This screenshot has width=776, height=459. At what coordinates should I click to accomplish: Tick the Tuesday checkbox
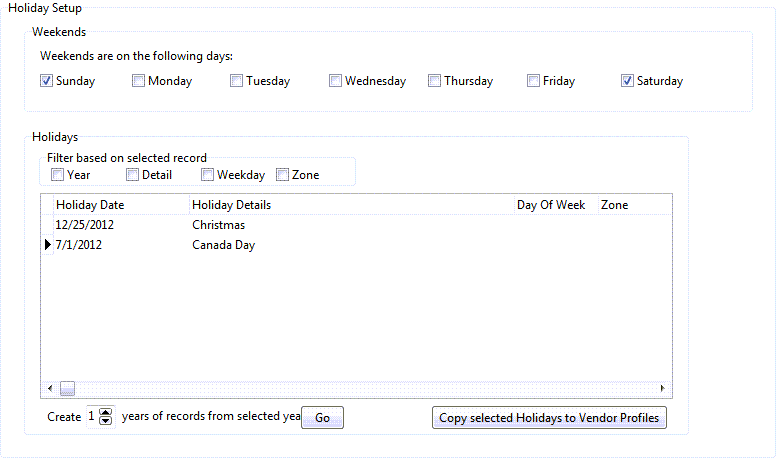click(236, 81)
